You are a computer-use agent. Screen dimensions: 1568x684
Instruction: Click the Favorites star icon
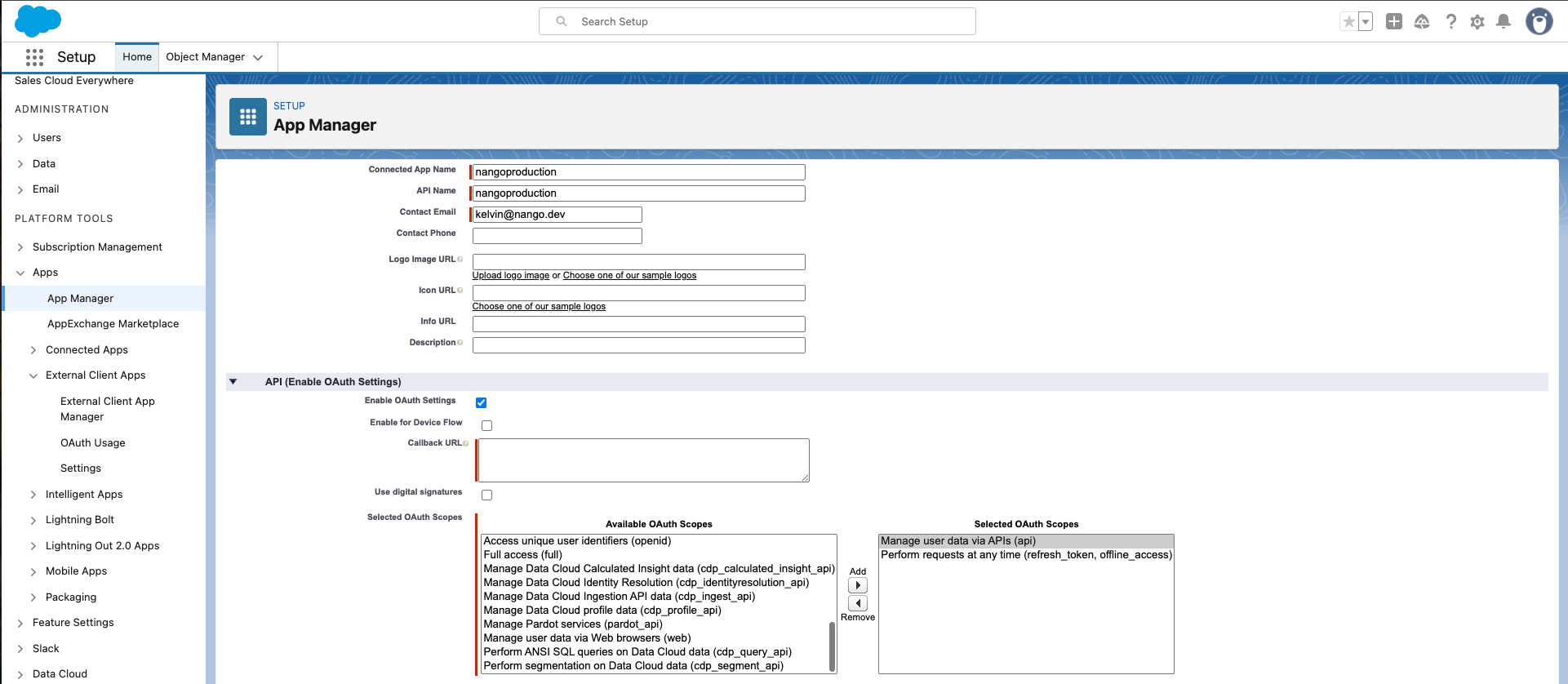[x=1348, y=22]
